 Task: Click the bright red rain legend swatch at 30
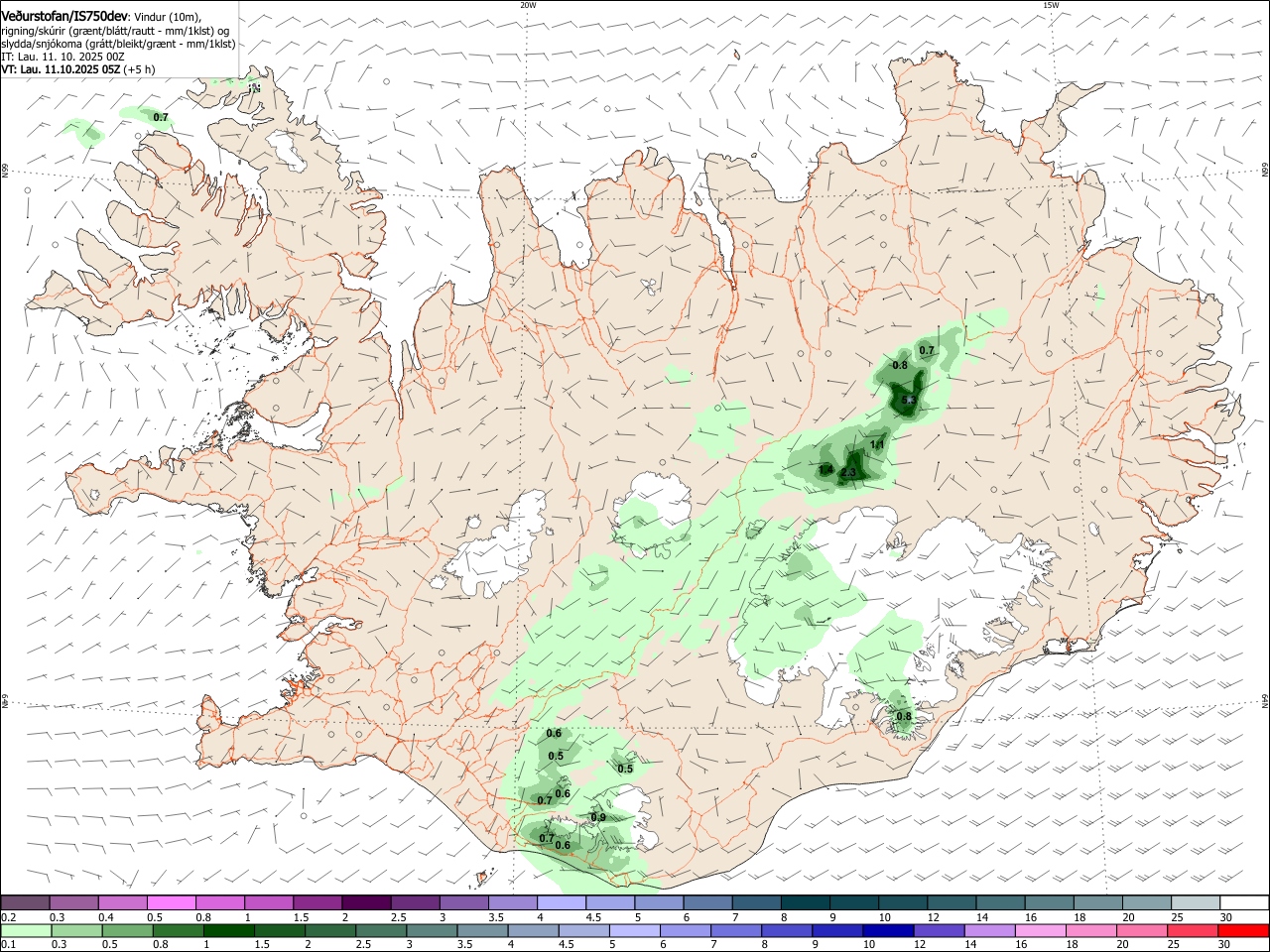click(1242, 930)
